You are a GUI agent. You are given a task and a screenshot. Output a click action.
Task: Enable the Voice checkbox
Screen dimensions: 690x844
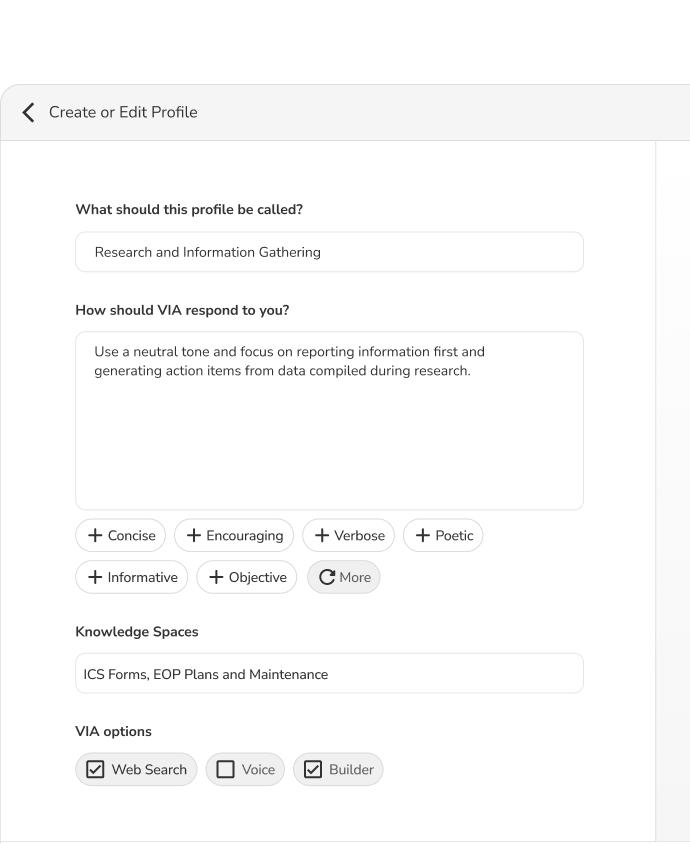(x=226, y=770)
